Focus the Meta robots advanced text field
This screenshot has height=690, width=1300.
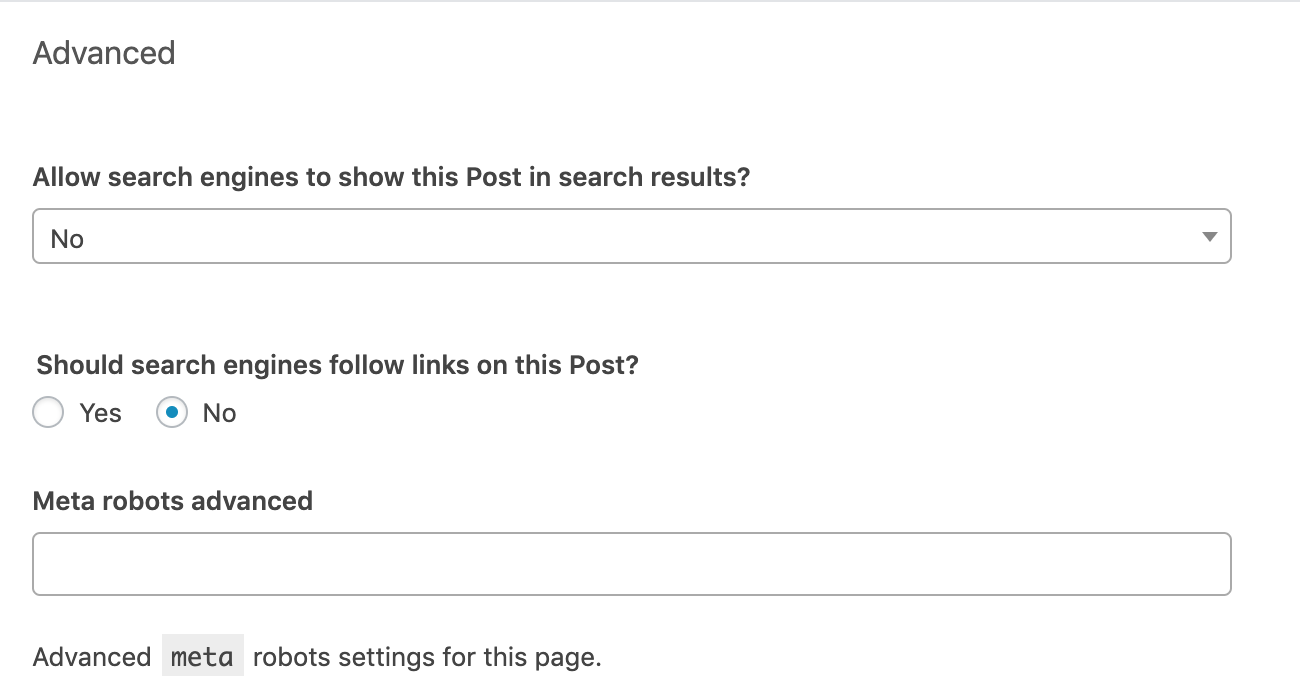pyautogui.click(x=631, y=564)
